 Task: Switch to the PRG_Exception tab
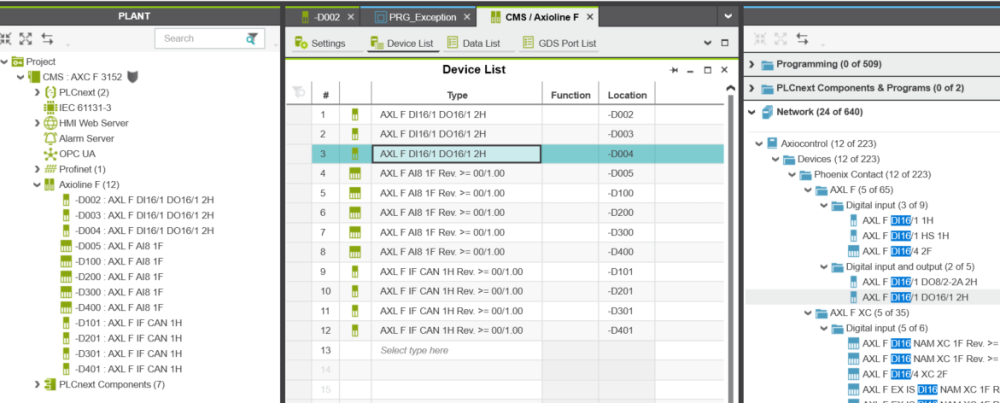(422, 17)
